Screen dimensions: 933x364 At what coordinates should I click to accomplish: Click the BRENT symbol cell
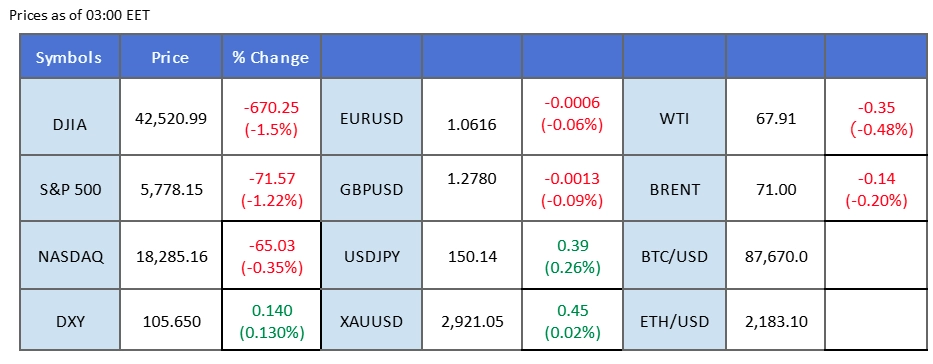(x=674, y=189)
